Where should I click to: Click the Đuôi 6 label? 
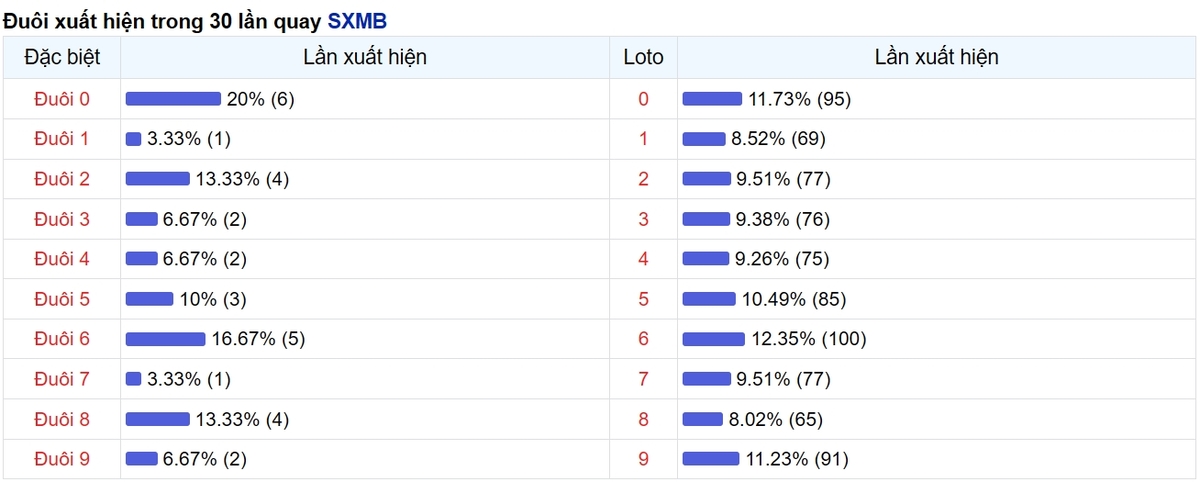coord(62,339)
